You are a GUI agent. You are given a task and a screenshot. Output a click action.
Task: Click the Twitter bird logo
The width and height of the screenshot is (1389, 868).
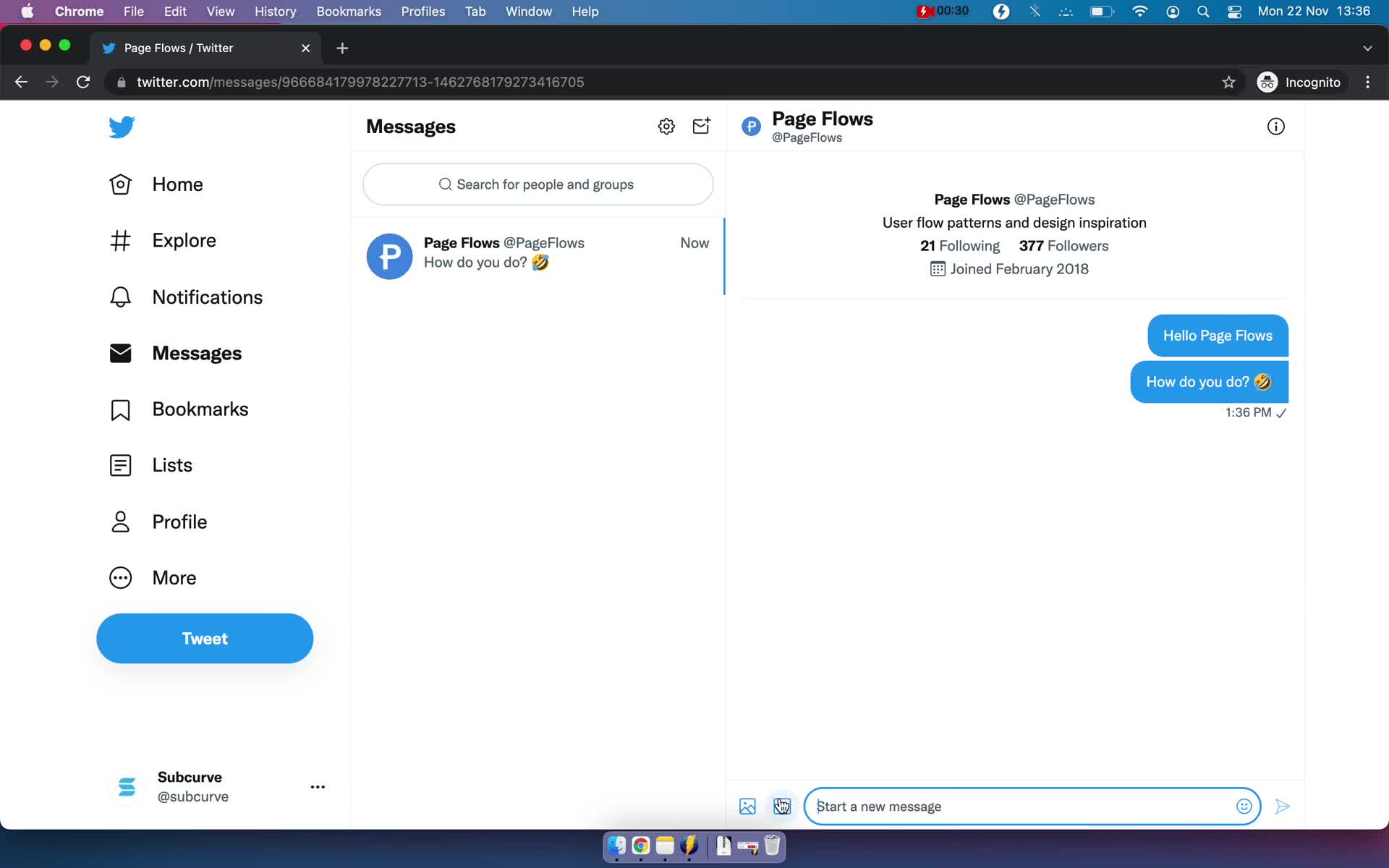point(122,127)
